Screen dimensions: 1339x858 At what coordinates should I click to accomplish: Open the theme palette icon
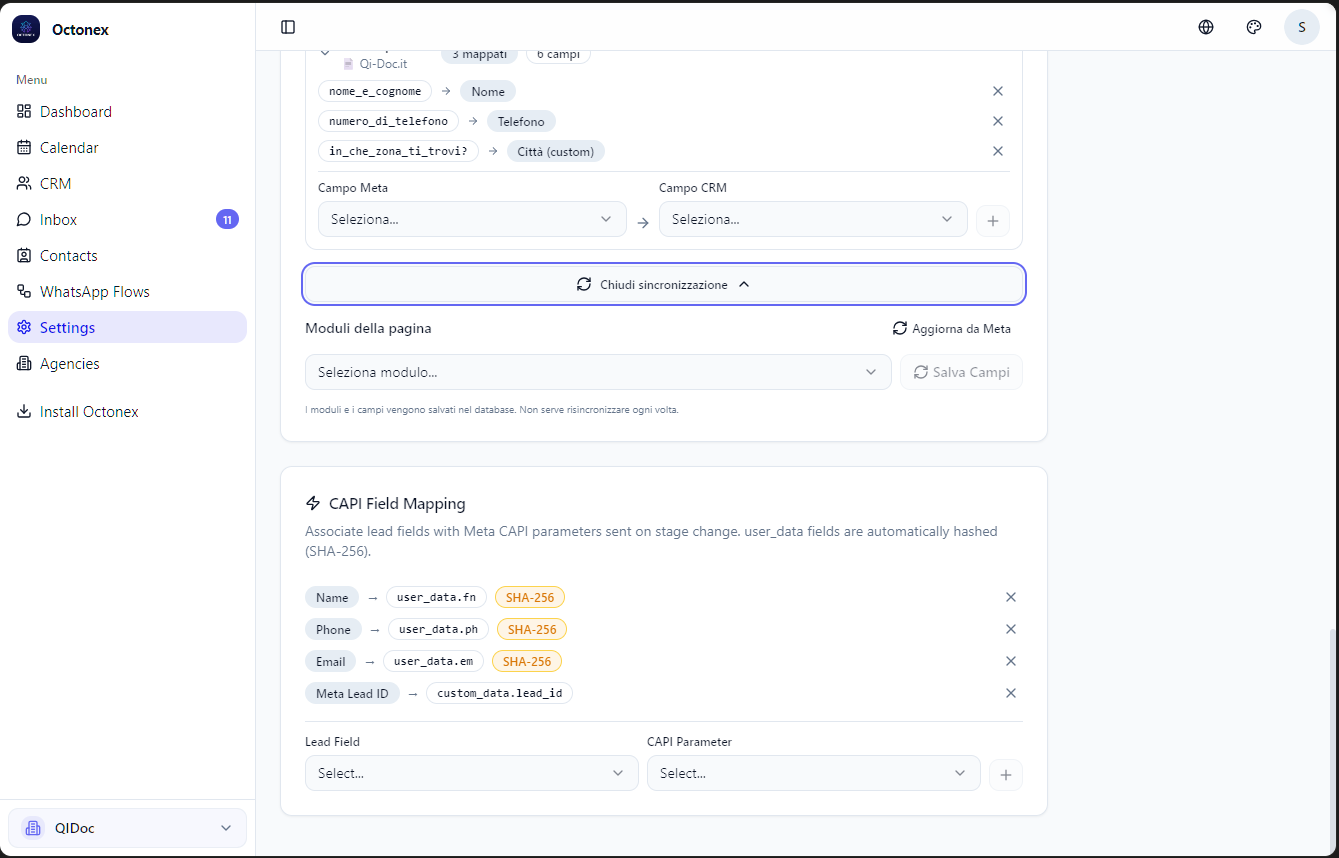point(1254,27)
